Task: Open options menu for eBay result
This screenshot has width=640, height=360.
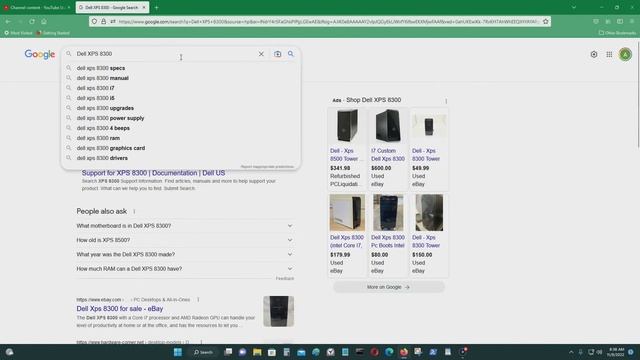Action: [x=198, y=300]
